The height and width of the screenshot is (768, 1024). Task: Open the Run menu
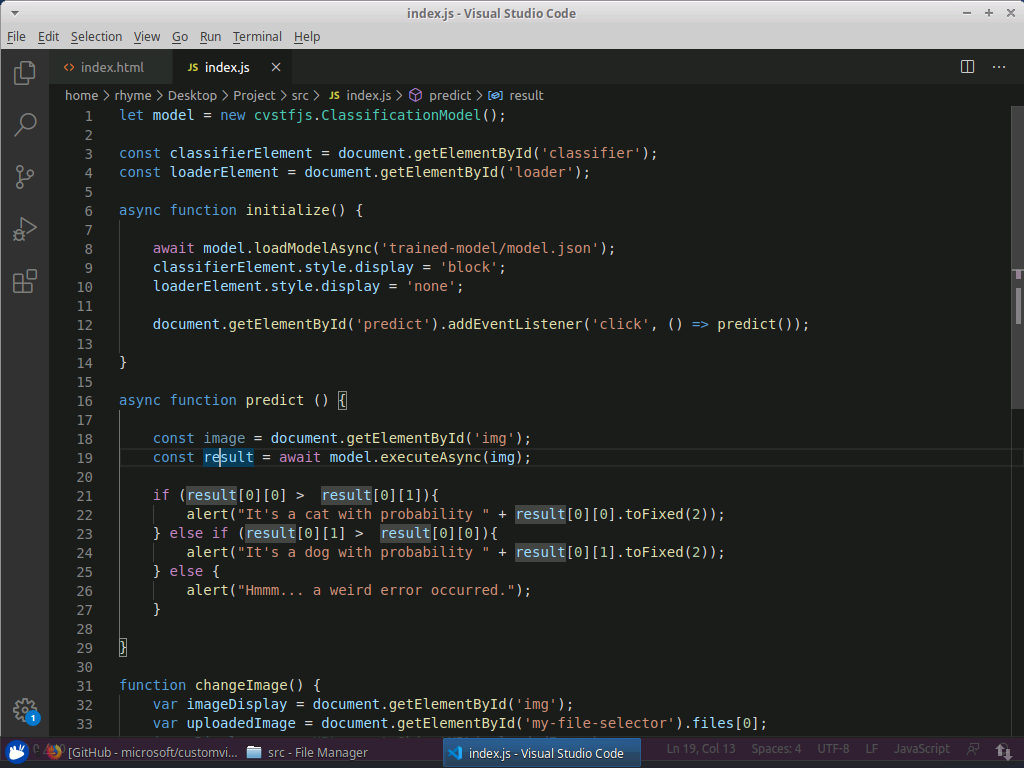tap(210, 37)
